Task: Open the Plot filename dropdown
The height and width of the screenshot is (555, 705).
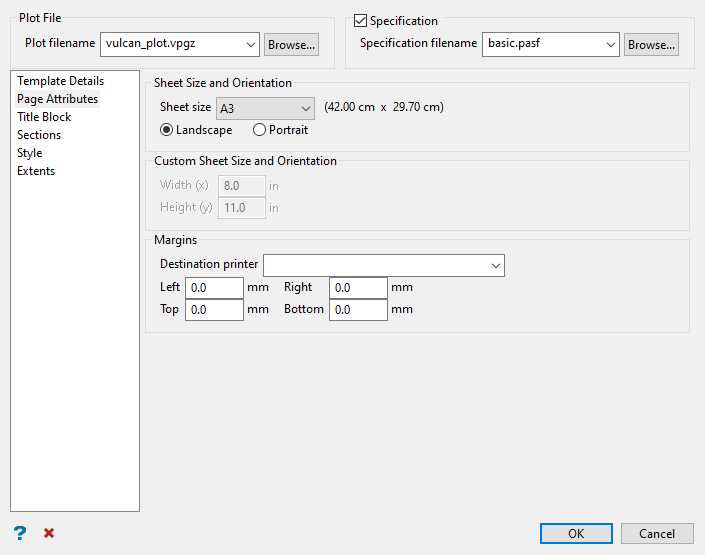Action: 249,44
